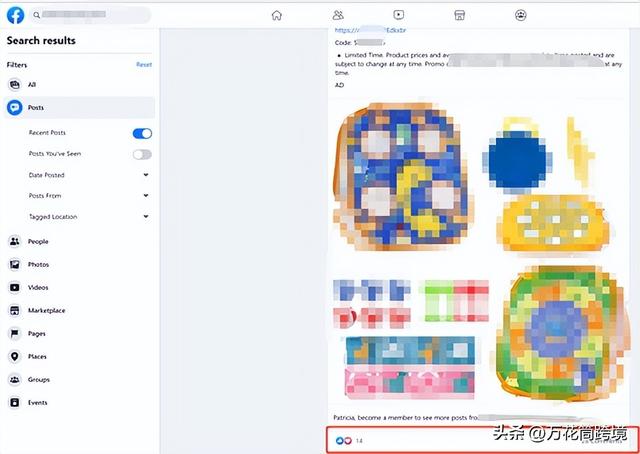This screenshot has height=454, width=640.
Task: Turn off the Recent Posts toggle
Action: [142, 133]
